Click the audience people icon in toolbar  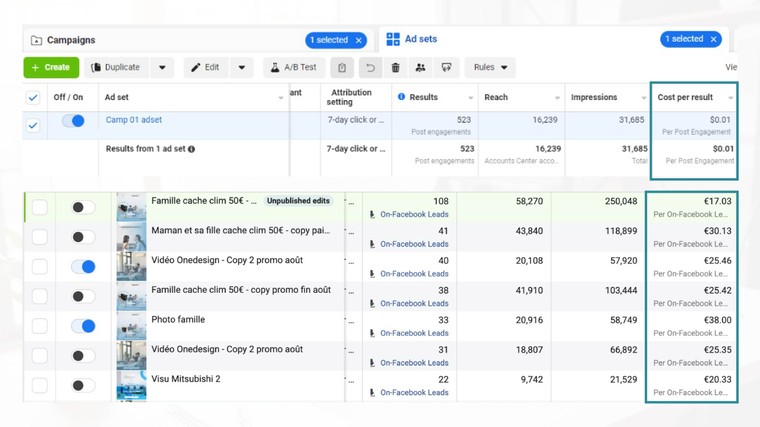pos(420,68)
